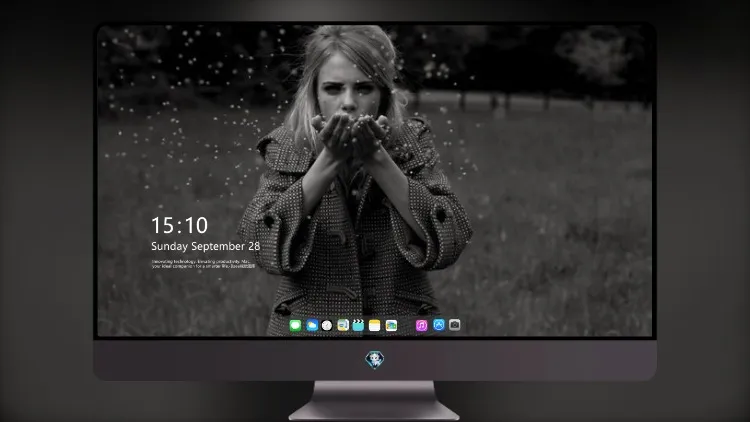Launch the Maps app from the dock
Image resolution: width=750 pixels, height=422 pixels.
pos(343,326)
